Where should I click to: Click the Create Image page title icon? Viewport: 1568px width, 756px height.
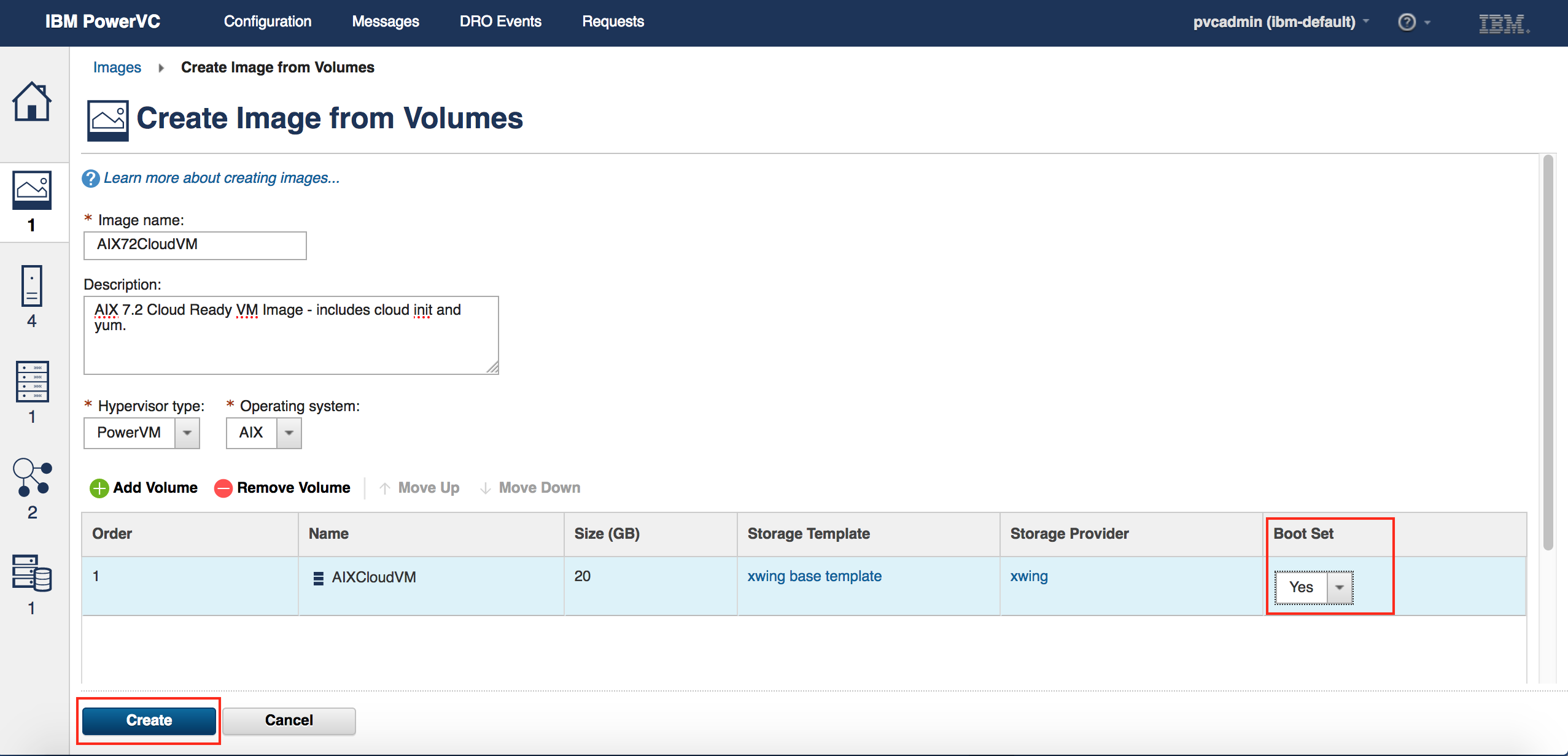[108, 120]
